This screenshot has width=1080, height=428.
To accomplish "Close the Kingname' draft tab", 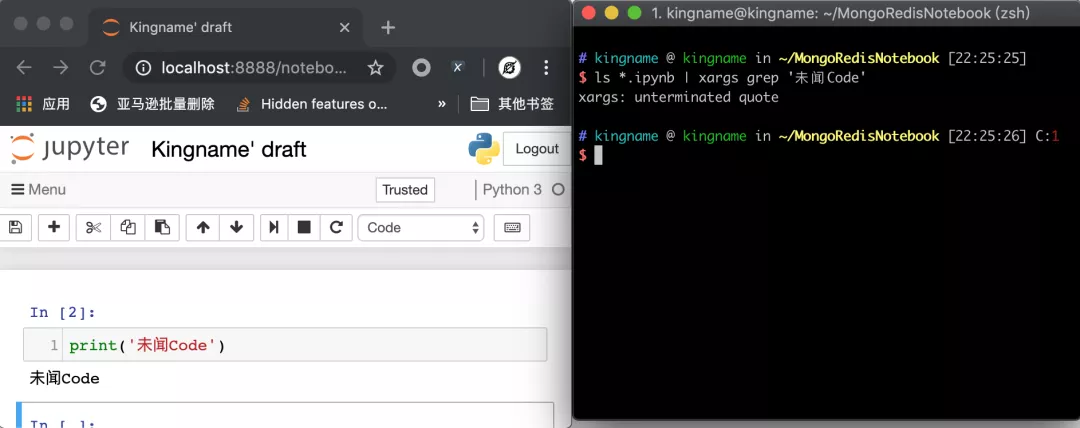I will click(x=345, y=28).
